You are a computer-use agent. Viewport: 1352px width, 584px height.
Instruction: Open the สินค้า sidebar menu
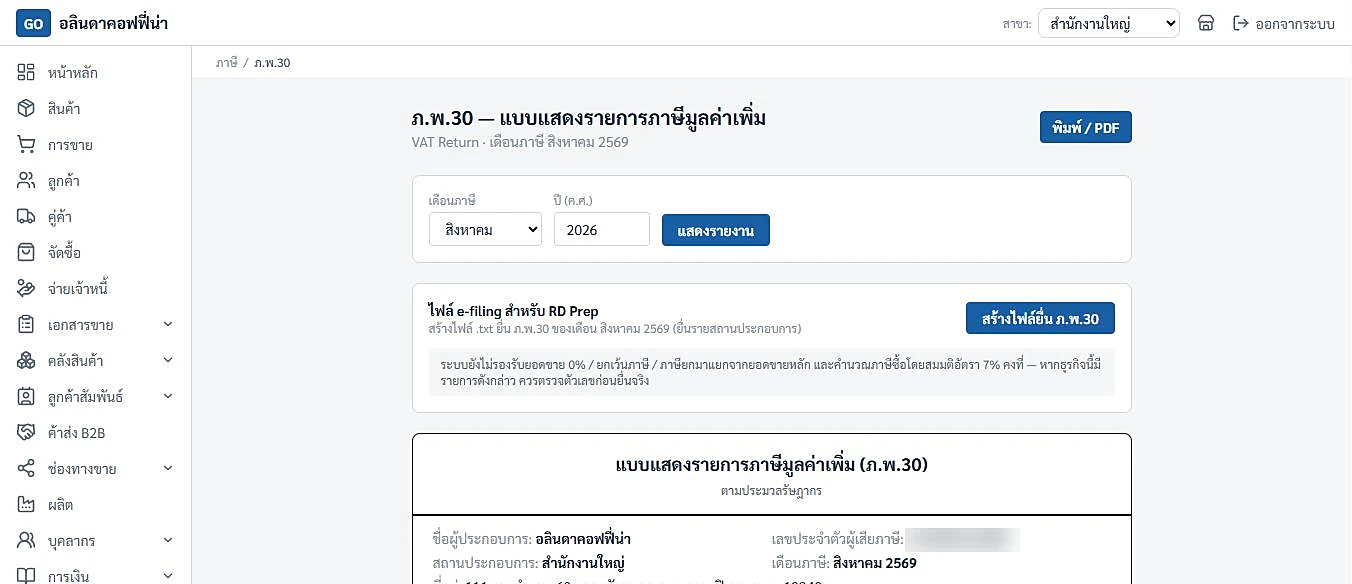(x=95, y=109)
